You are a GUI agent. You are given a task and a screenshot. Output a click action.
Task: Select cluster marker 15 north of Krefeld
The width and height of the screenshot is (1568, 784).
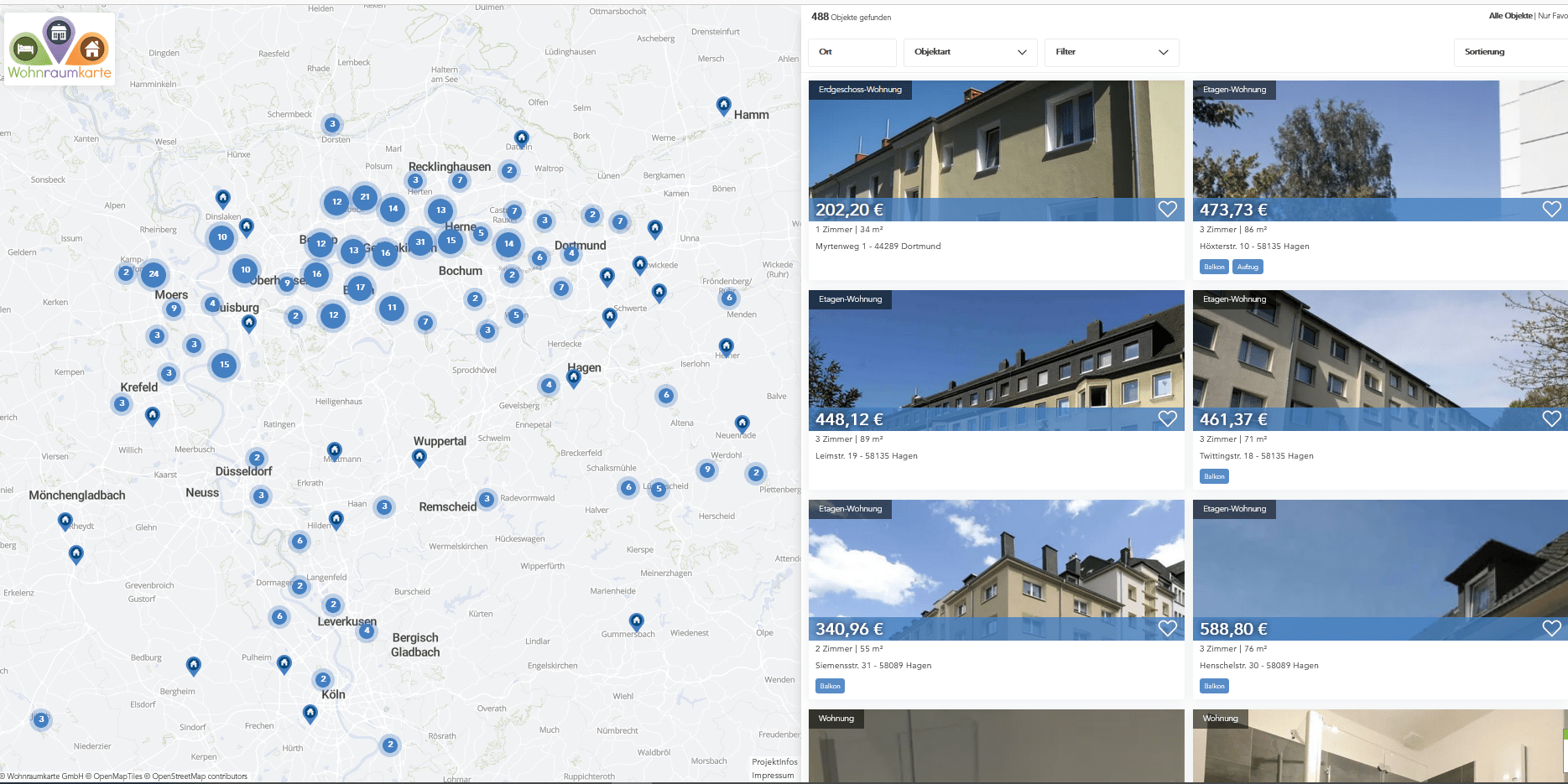(224, 365)
